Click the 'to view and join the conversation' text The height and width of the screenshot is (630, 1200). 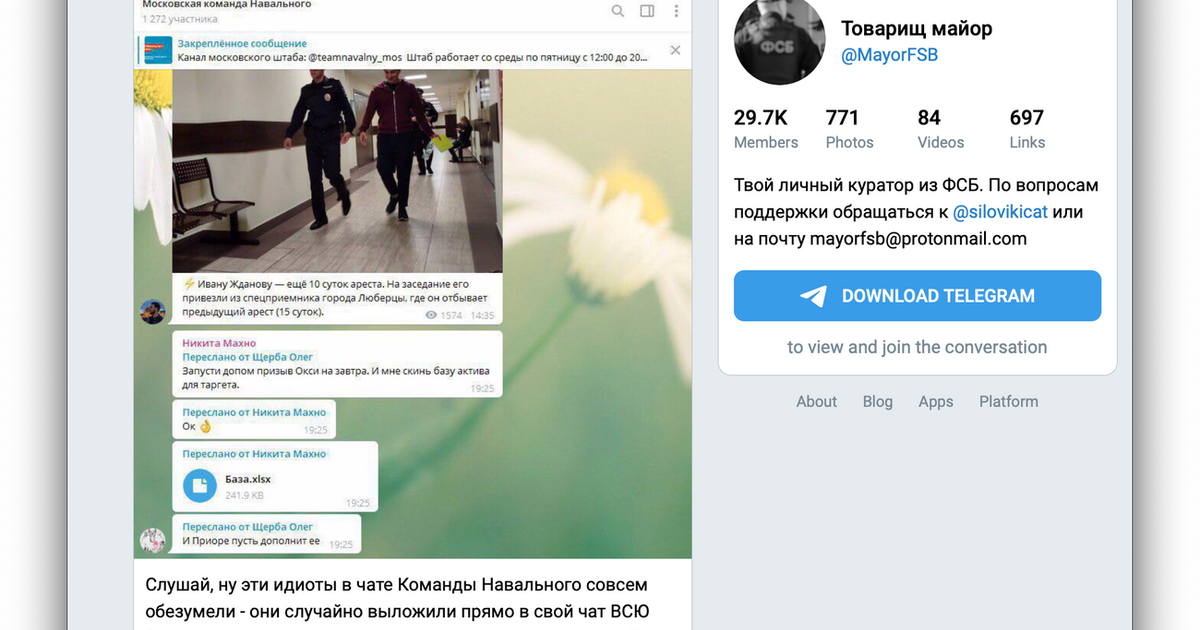(917, 347)
